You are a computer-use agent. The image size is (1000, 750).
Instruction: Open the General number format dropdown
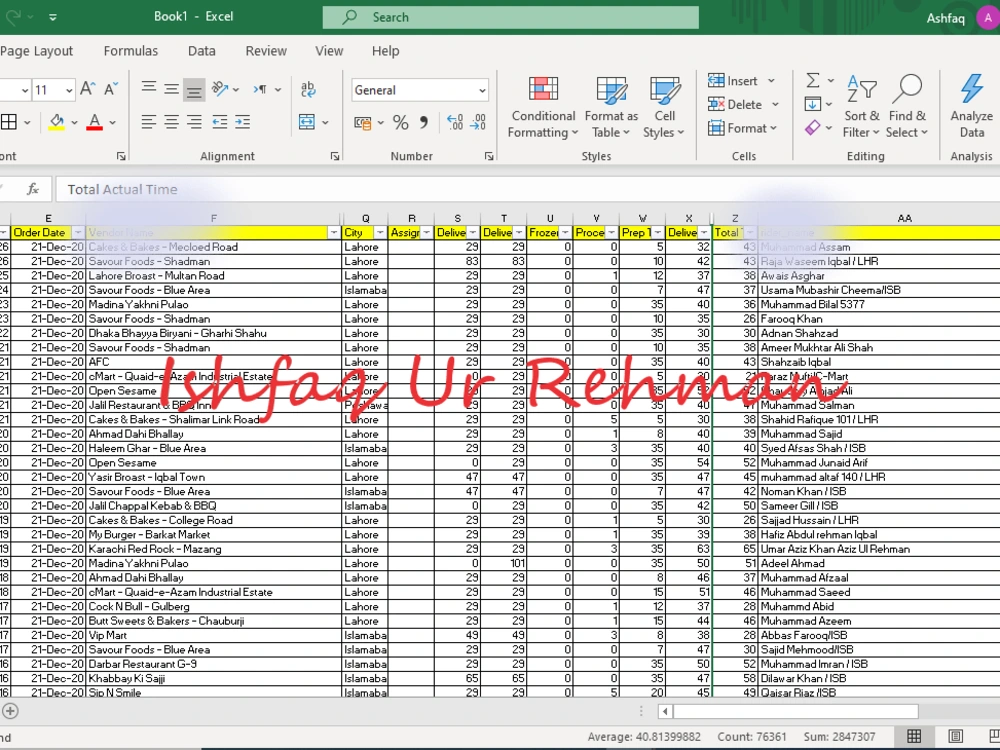pos(482,91)
